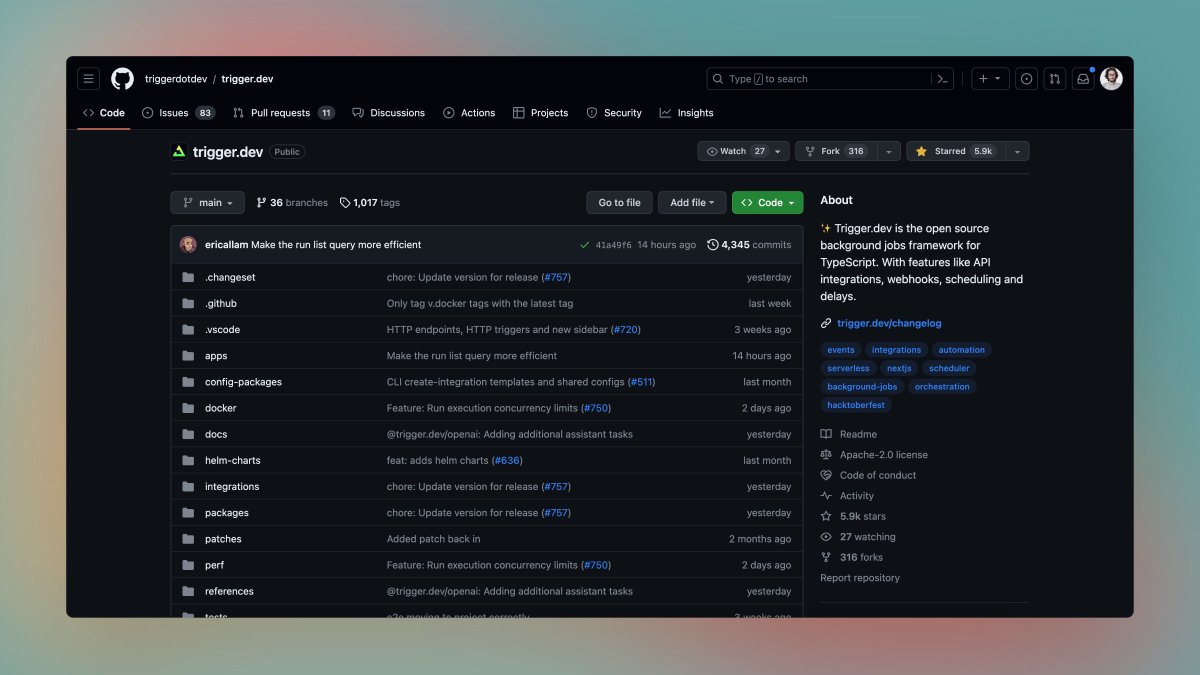Open the hamburger navigation menu
Screen dimensions: 1200x675
[89, 79]
